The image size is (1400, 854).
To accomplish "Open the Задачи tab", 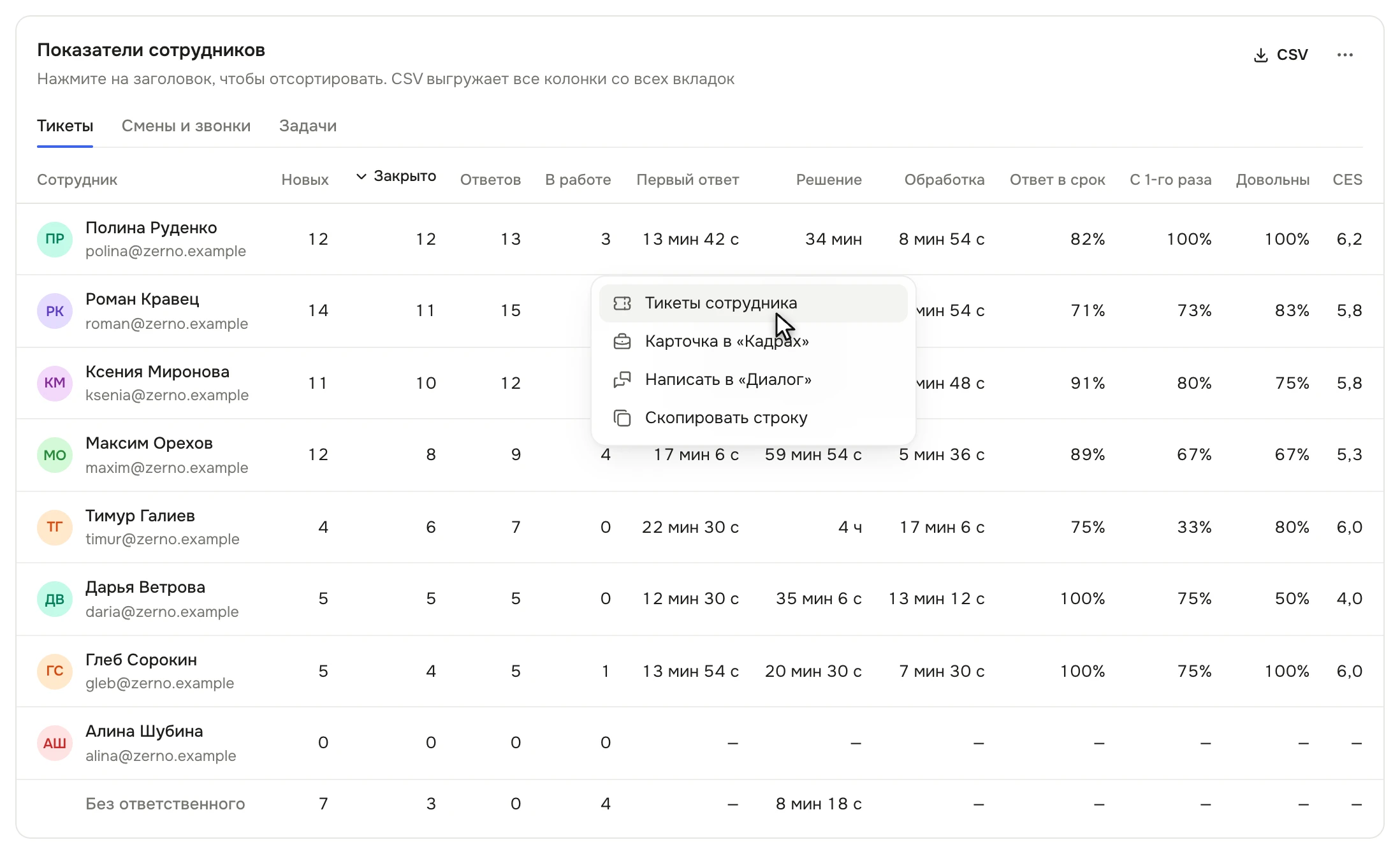I will tap(308, 126).
